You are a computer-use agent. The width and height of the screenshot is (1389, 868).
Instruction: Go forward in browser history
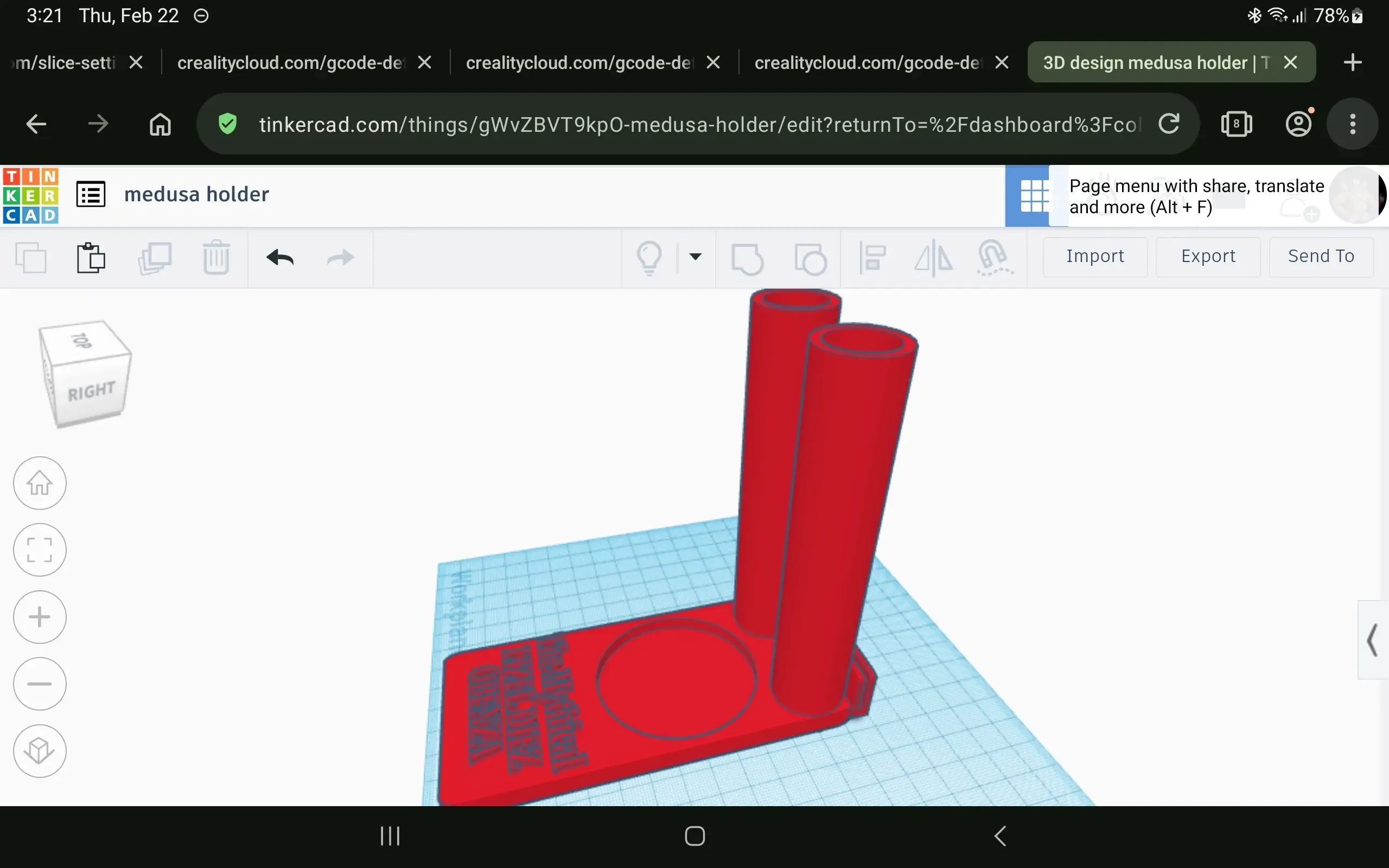[x=98, y=124]
